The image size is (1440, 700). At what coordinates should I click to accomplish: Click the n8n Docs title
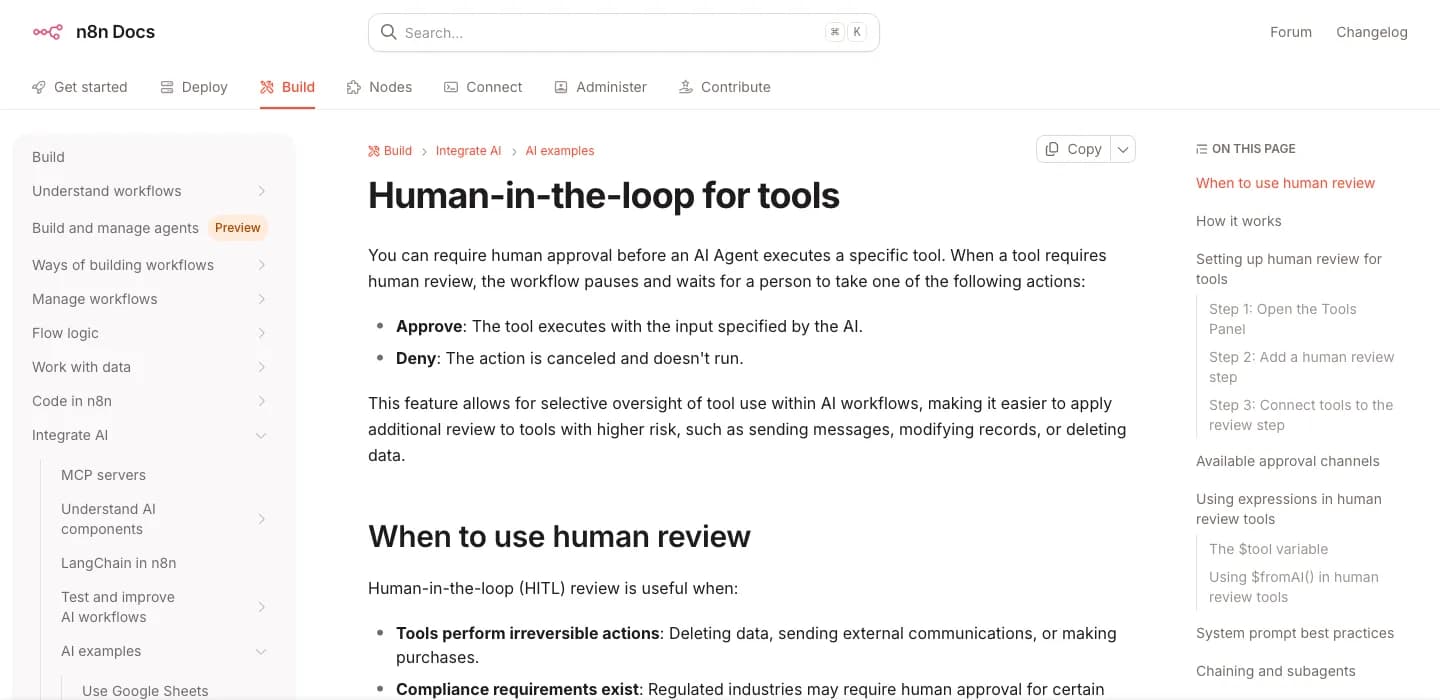click(115, 32)
